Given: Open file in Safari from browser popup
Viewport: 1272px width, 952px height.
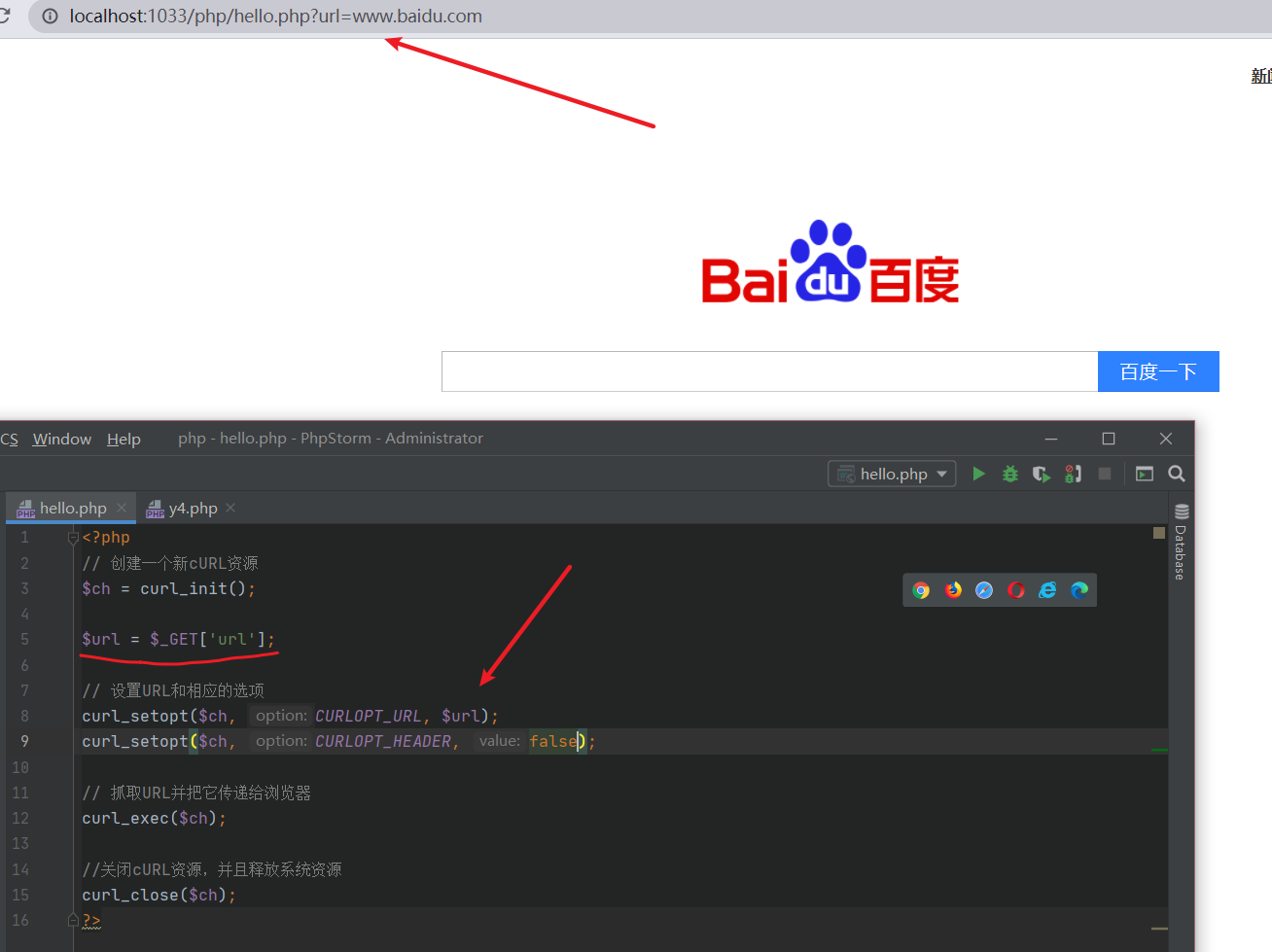Looking at the screenshot, I should coord(984,590).
